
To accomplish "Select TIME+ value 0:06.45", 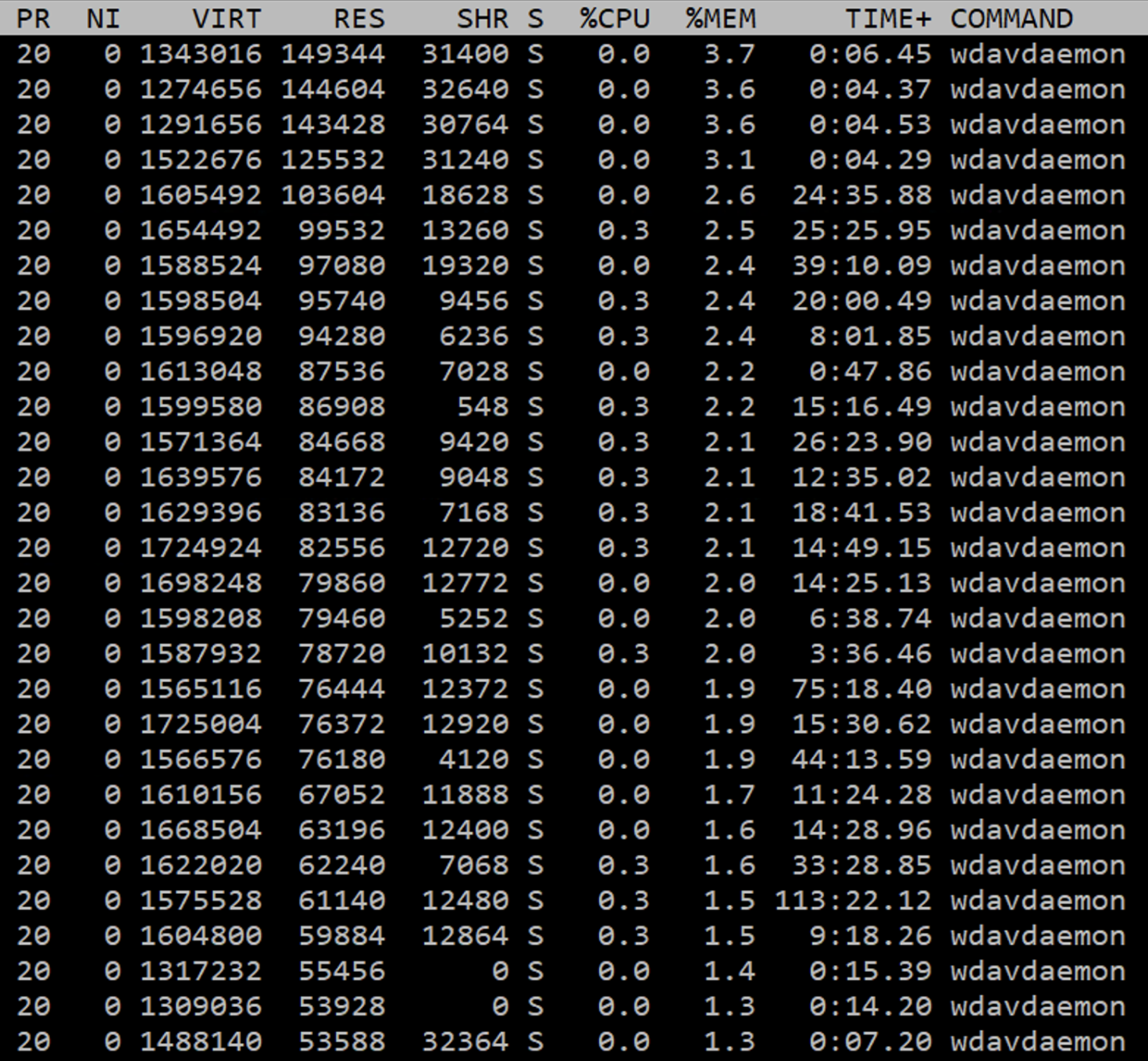I will (870, 54).
